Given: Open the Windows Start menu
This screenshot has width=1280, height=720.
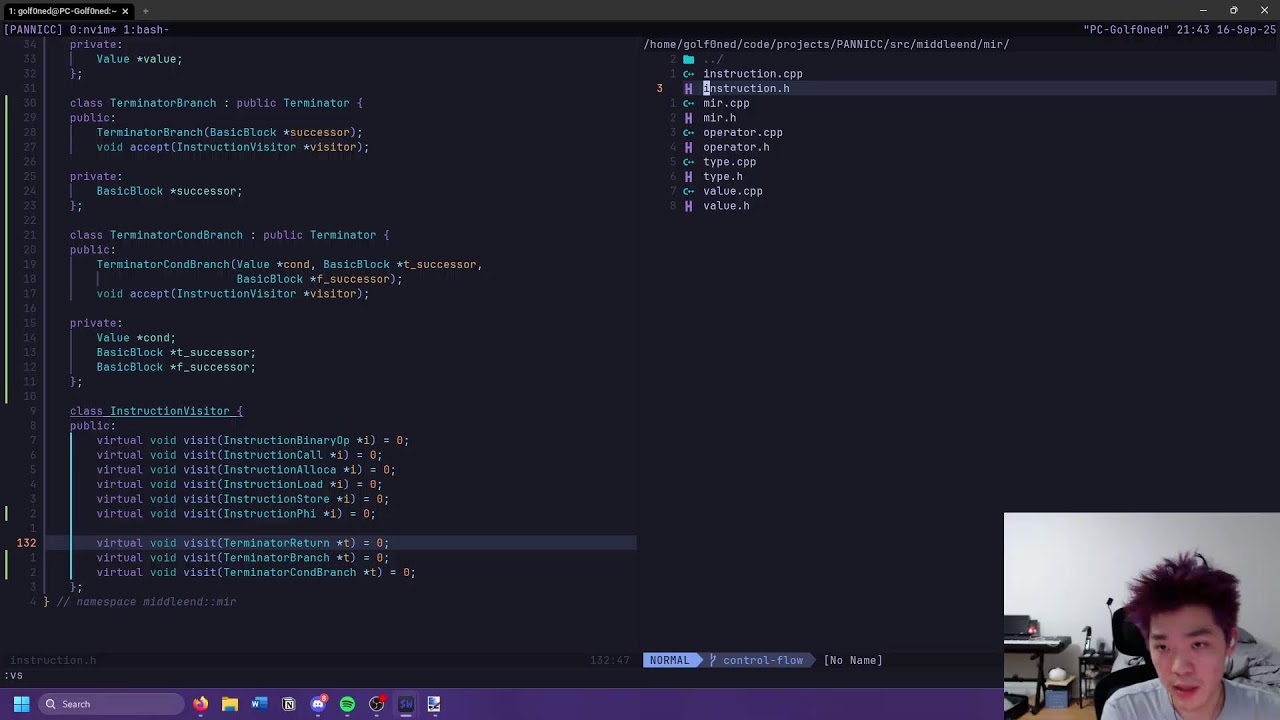Looking at the screenshot, I should 21,704.
